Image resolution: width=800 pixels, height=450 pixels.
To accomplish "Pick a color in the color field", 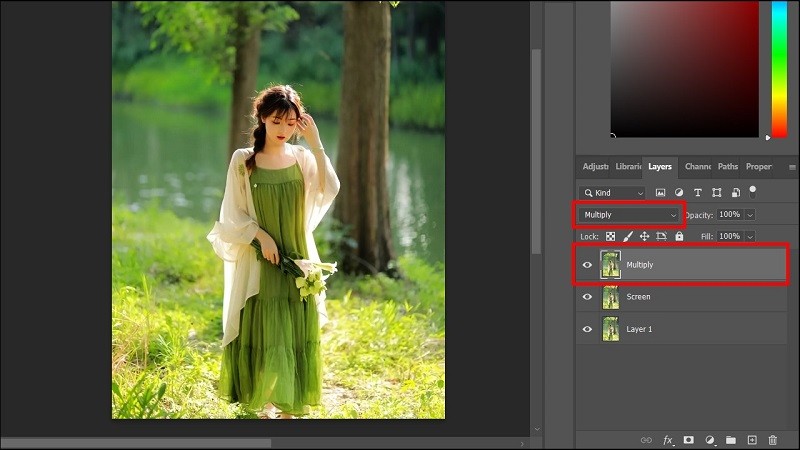I will pyautogui.click(x=685, y=69).
